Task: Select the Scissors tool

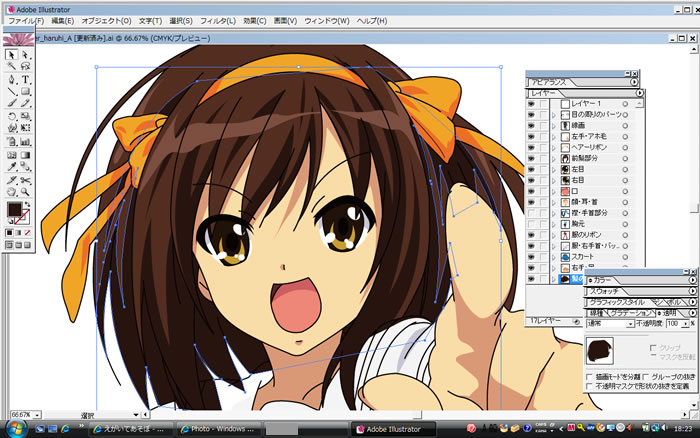Action: click(x=25, y=180)
